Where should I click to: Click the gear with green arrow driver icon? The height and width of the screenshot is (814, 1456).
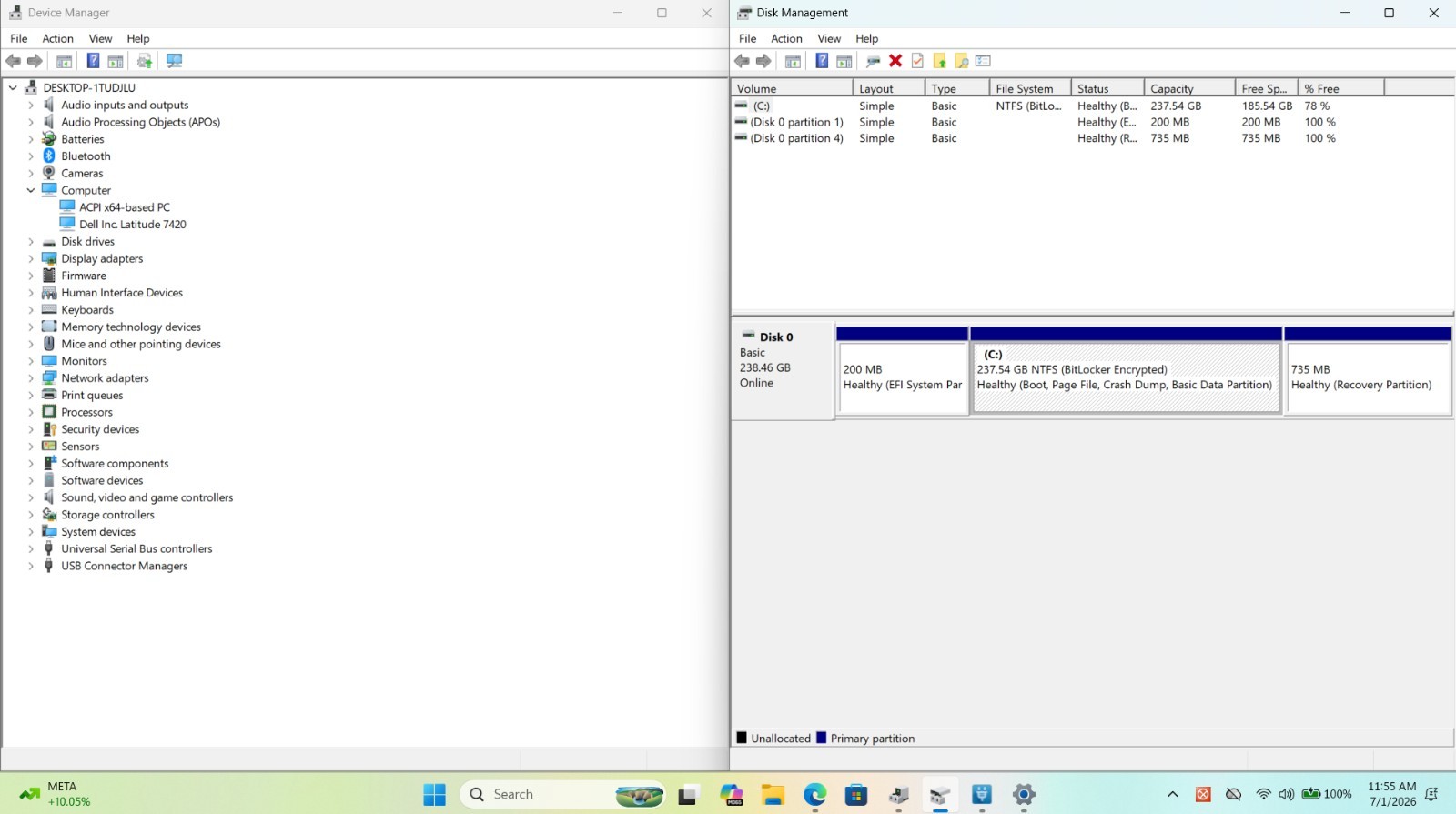(x=144, y=61)
